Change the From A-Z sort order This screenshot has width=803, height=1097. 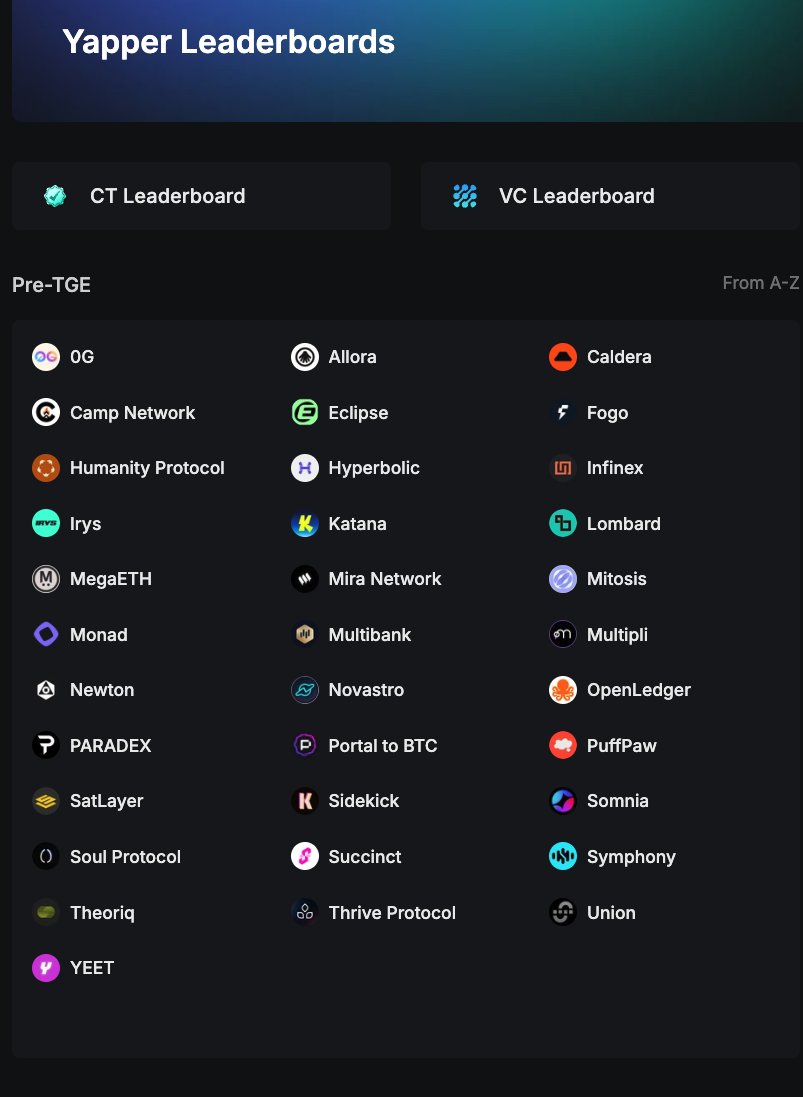pos(760,283)
